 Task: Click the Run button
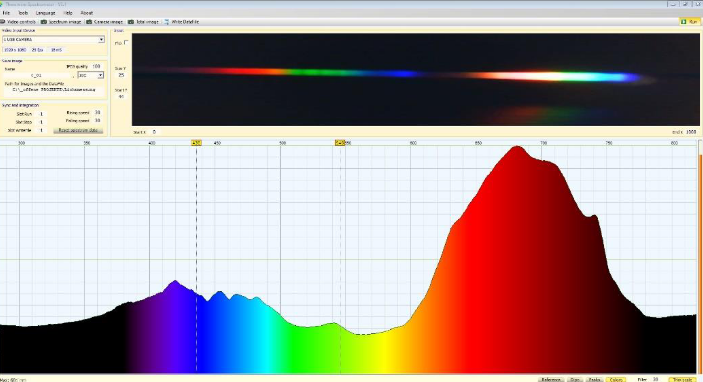pyautogui.click(x=690, y=22)
